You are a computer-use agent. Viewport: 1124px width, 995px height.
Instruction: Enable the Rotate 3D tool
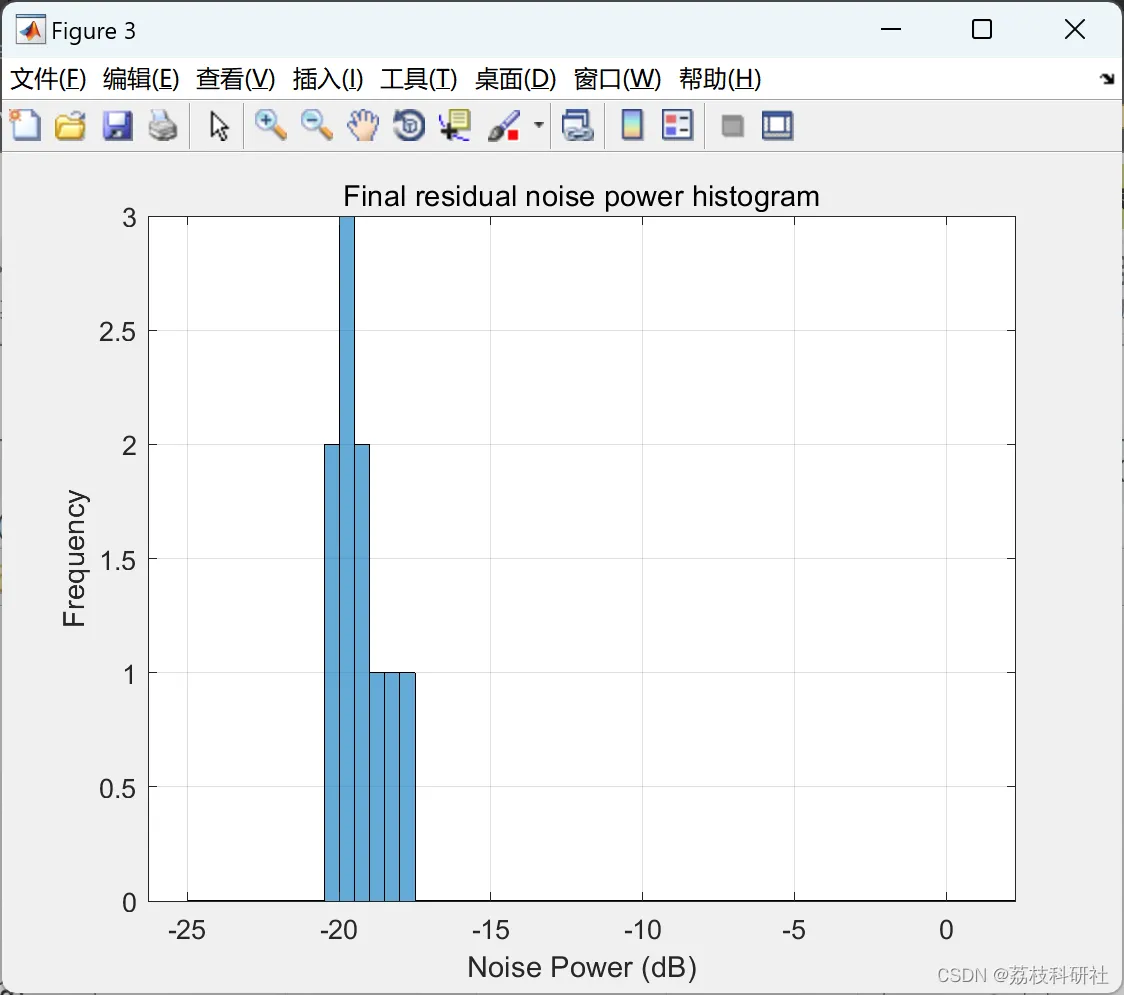(x=409, y=125)
